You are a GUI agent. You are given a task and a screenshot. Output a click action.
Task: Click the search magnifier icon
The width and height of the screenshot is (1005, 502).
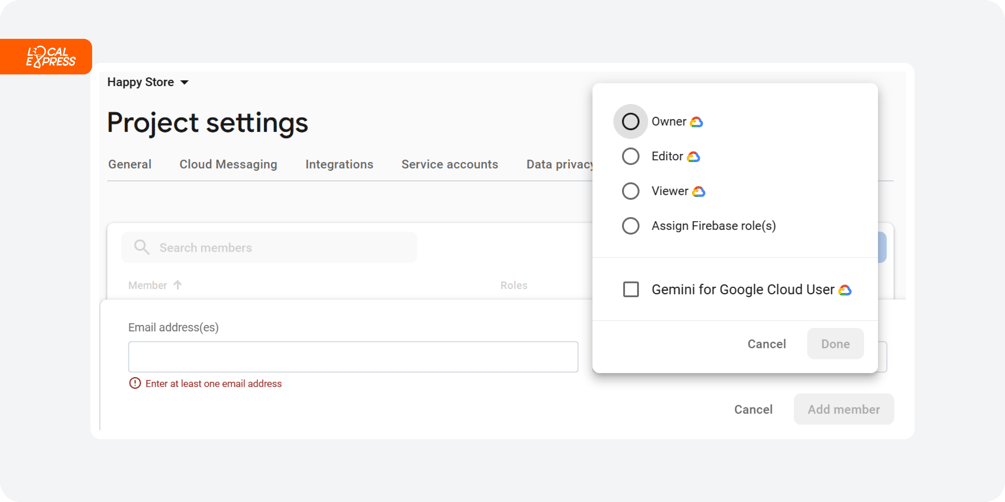click(x=142, y=247)
